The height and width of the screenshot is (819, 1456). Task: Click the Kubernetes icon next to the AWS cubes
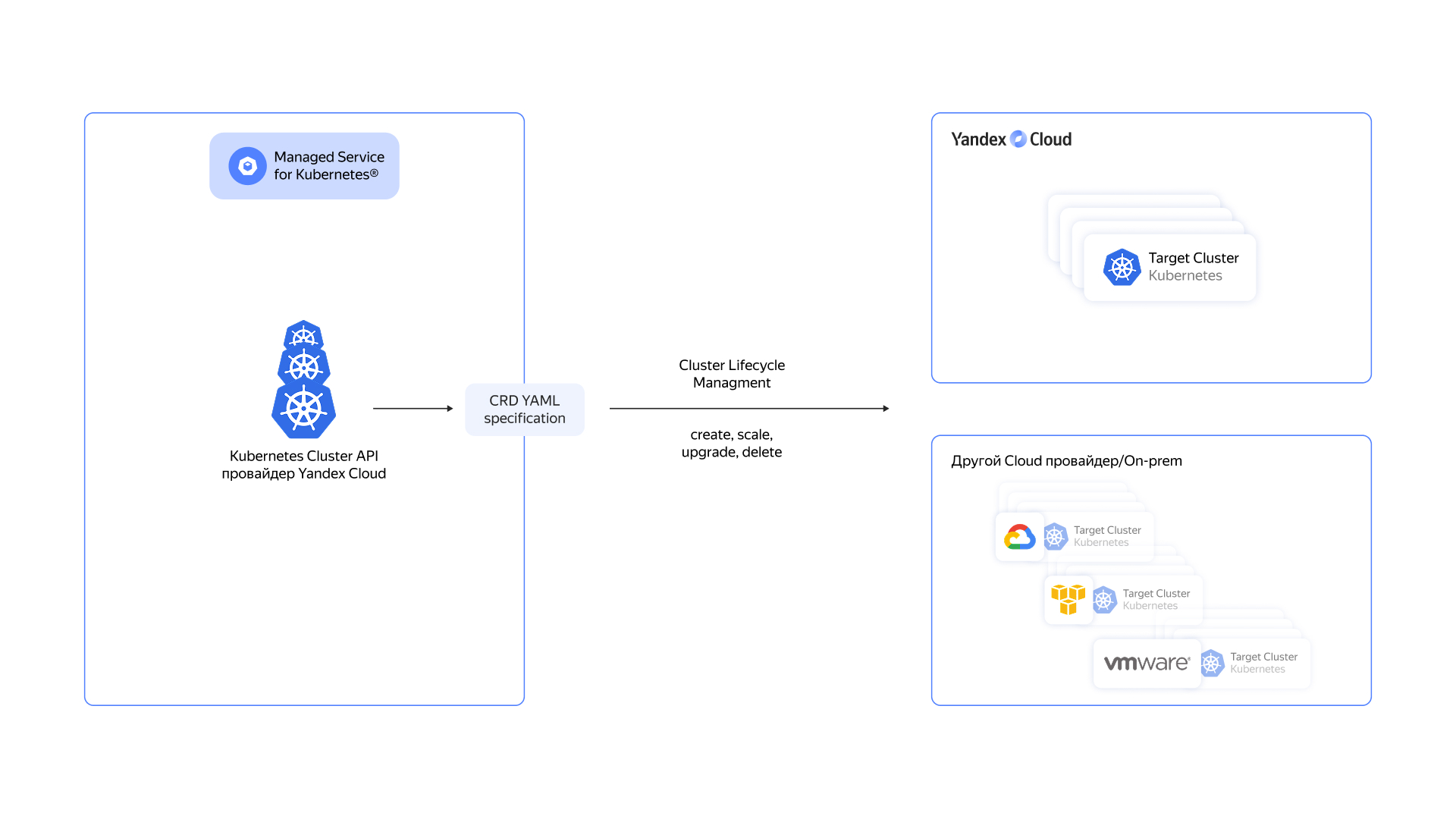tap(1104, 600)
